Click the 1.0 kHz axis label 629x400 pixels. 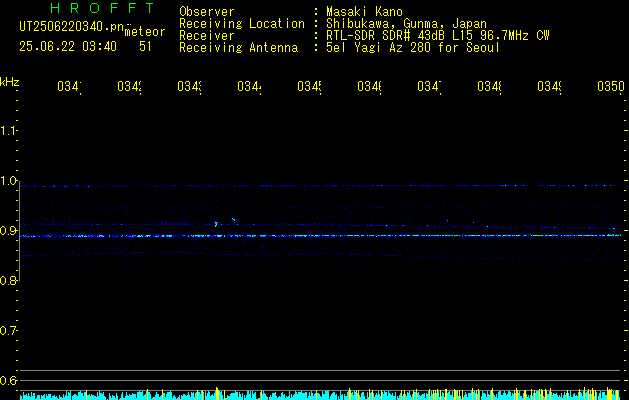pyautogui.click(x=8, y=181)
